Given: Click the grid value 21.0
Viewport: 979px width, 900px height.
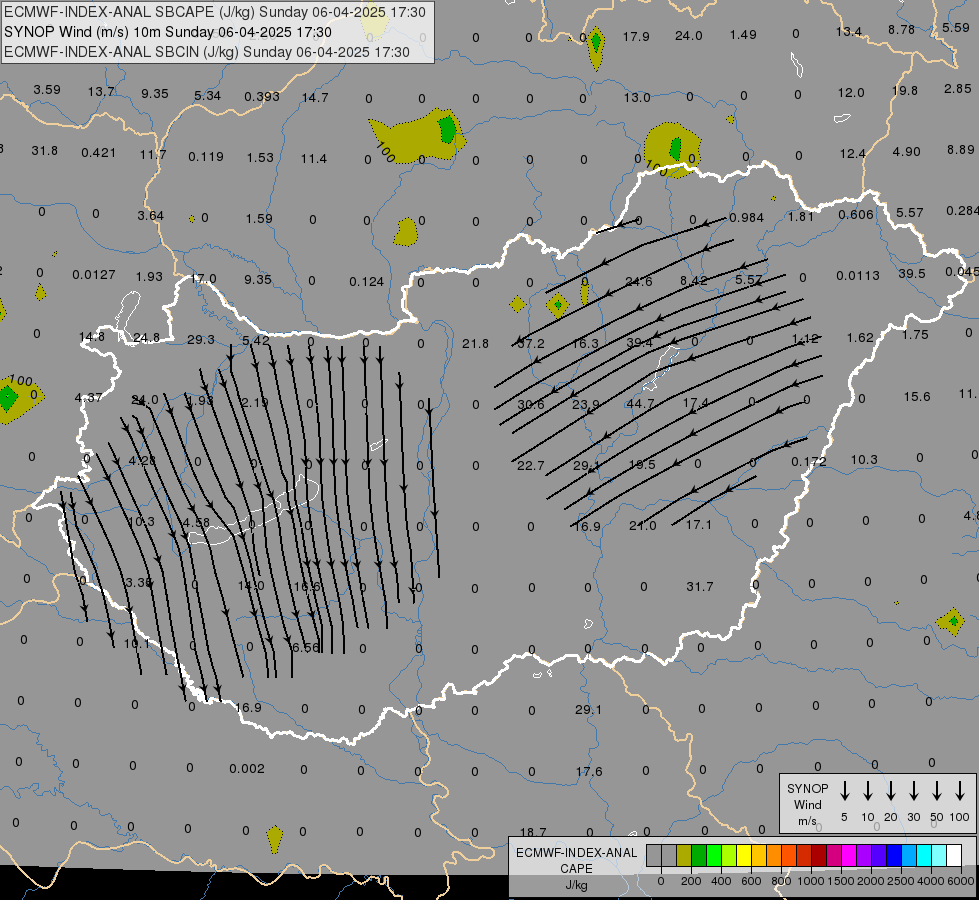Looking at the screenshot, I should 642,525.
